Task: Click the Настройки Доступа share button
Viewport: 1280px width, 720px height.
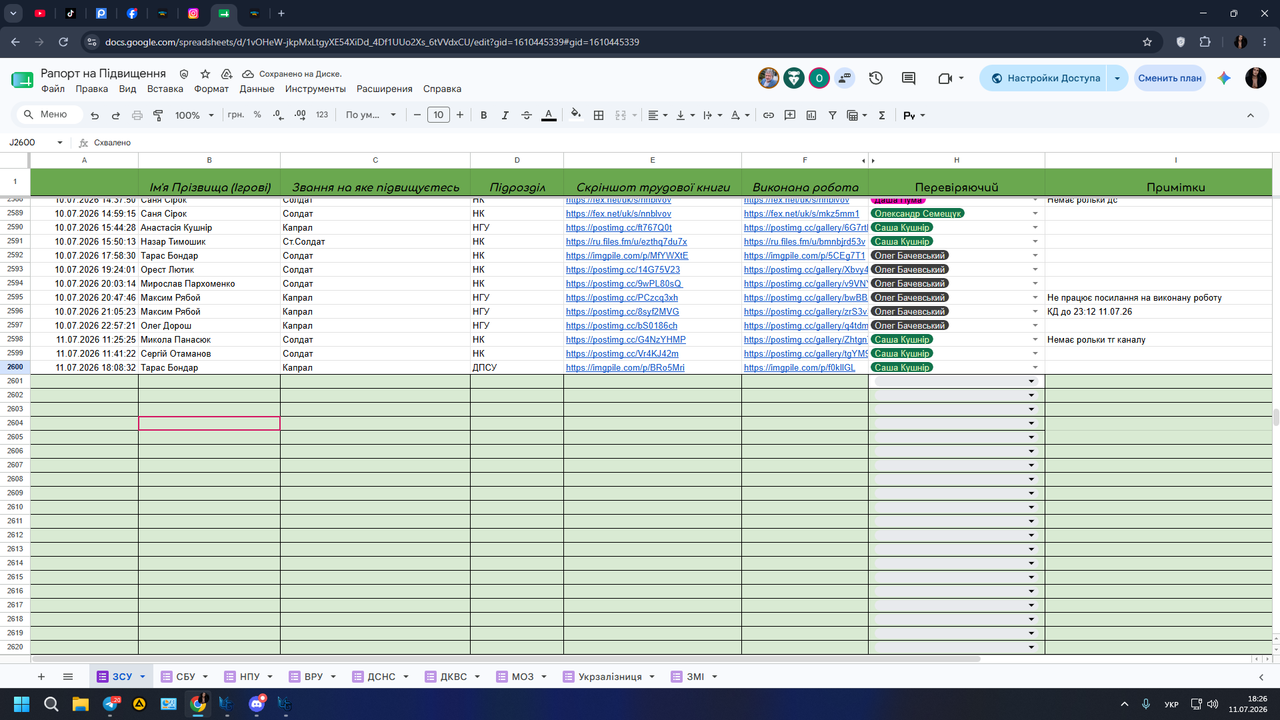Action: coord(1043,78)
